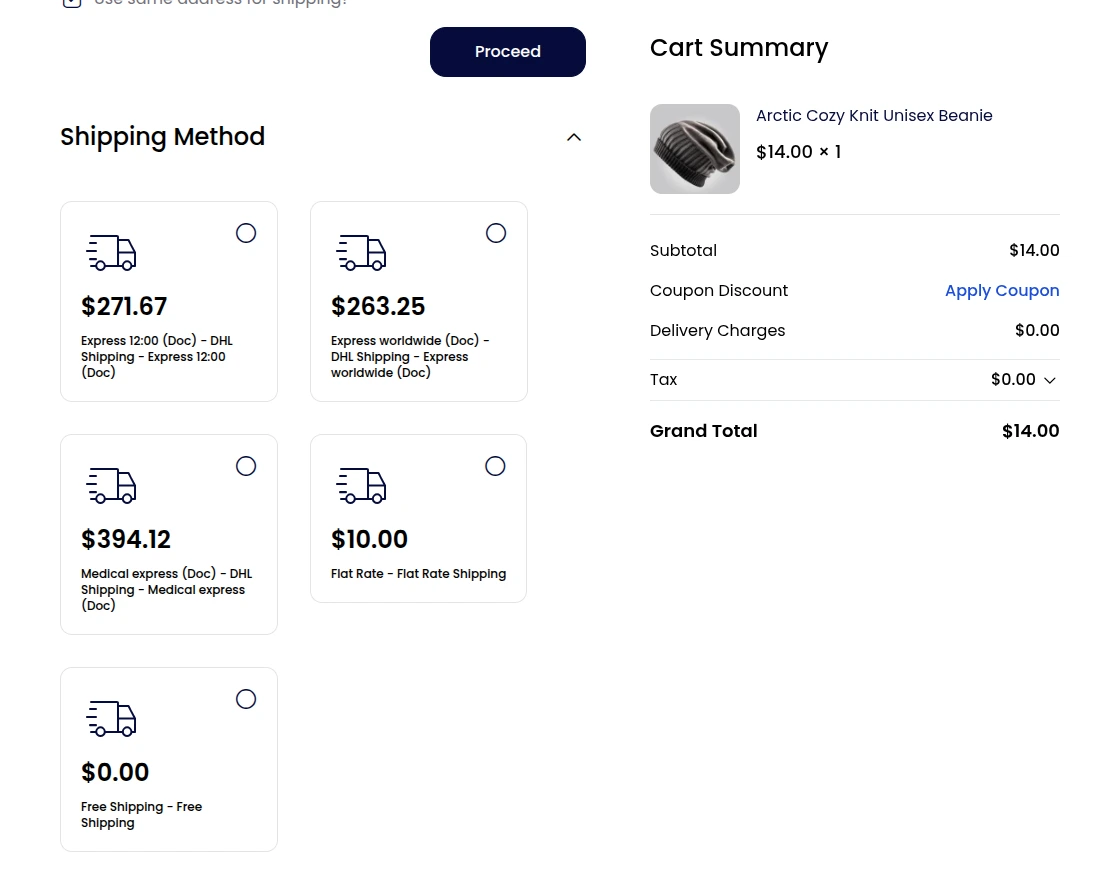Screen dimensions: 1120x880
Task: Click the Express worldwide (Doc) description text
Action: click(x=410, y=356)
